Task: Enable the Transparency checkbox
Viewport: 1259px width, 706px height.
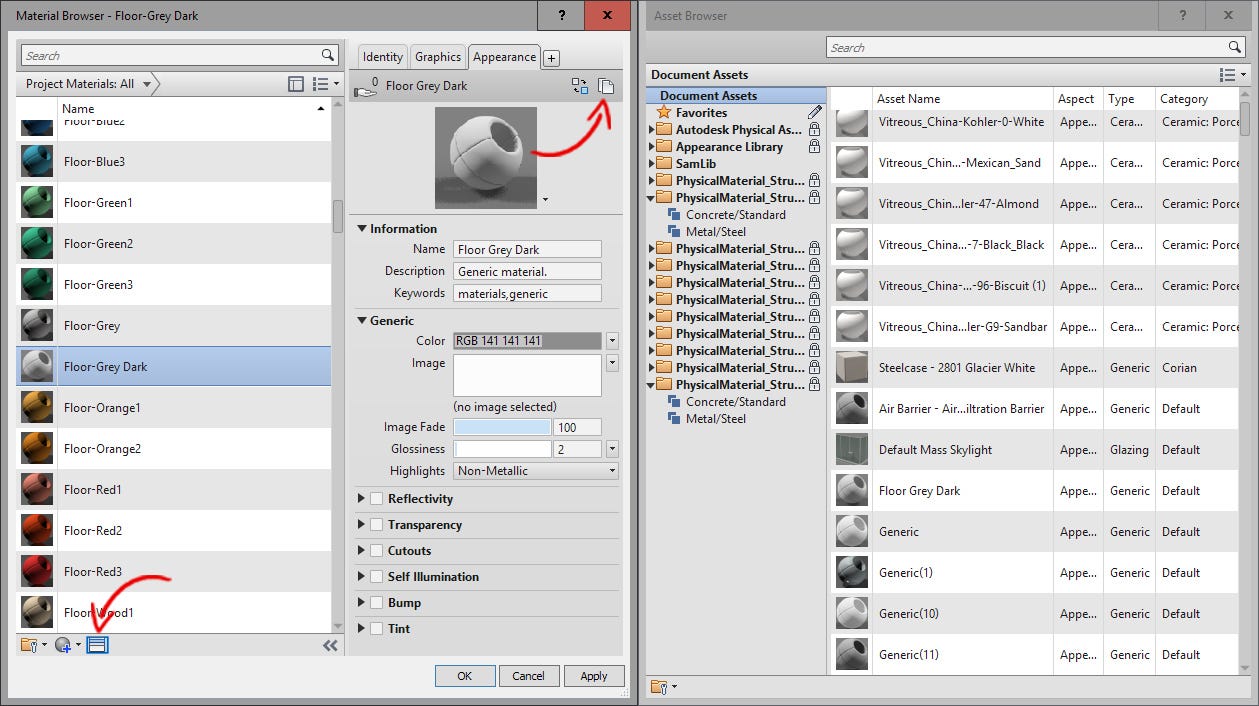Action: coord(377,524)
